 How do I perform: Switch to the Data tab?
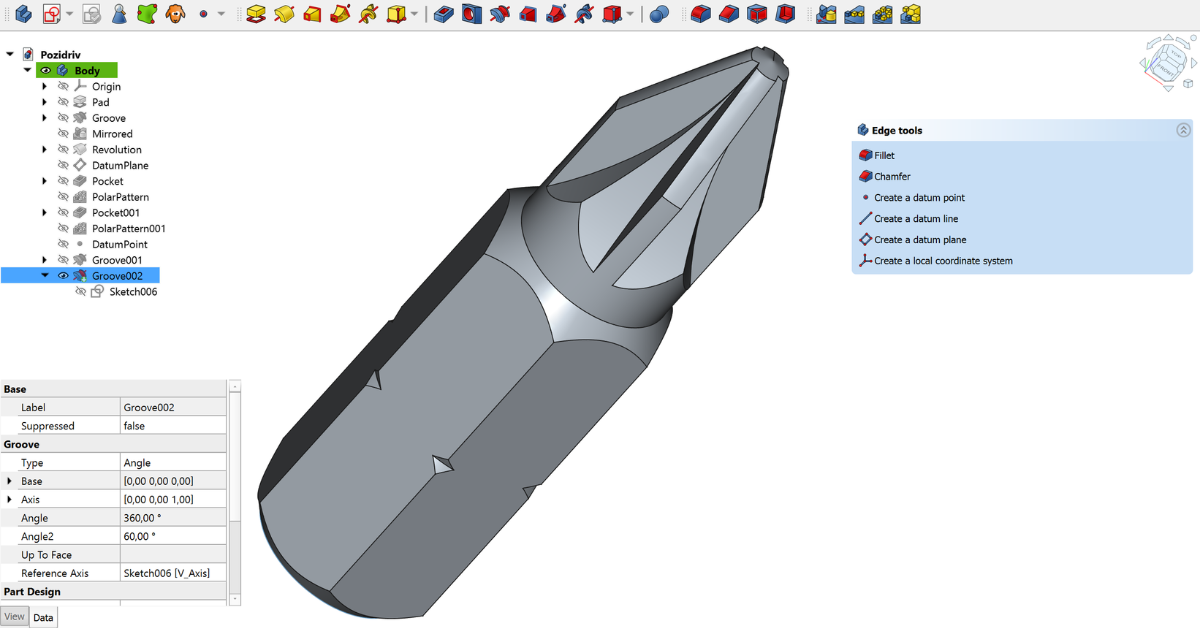coord(44,617)
